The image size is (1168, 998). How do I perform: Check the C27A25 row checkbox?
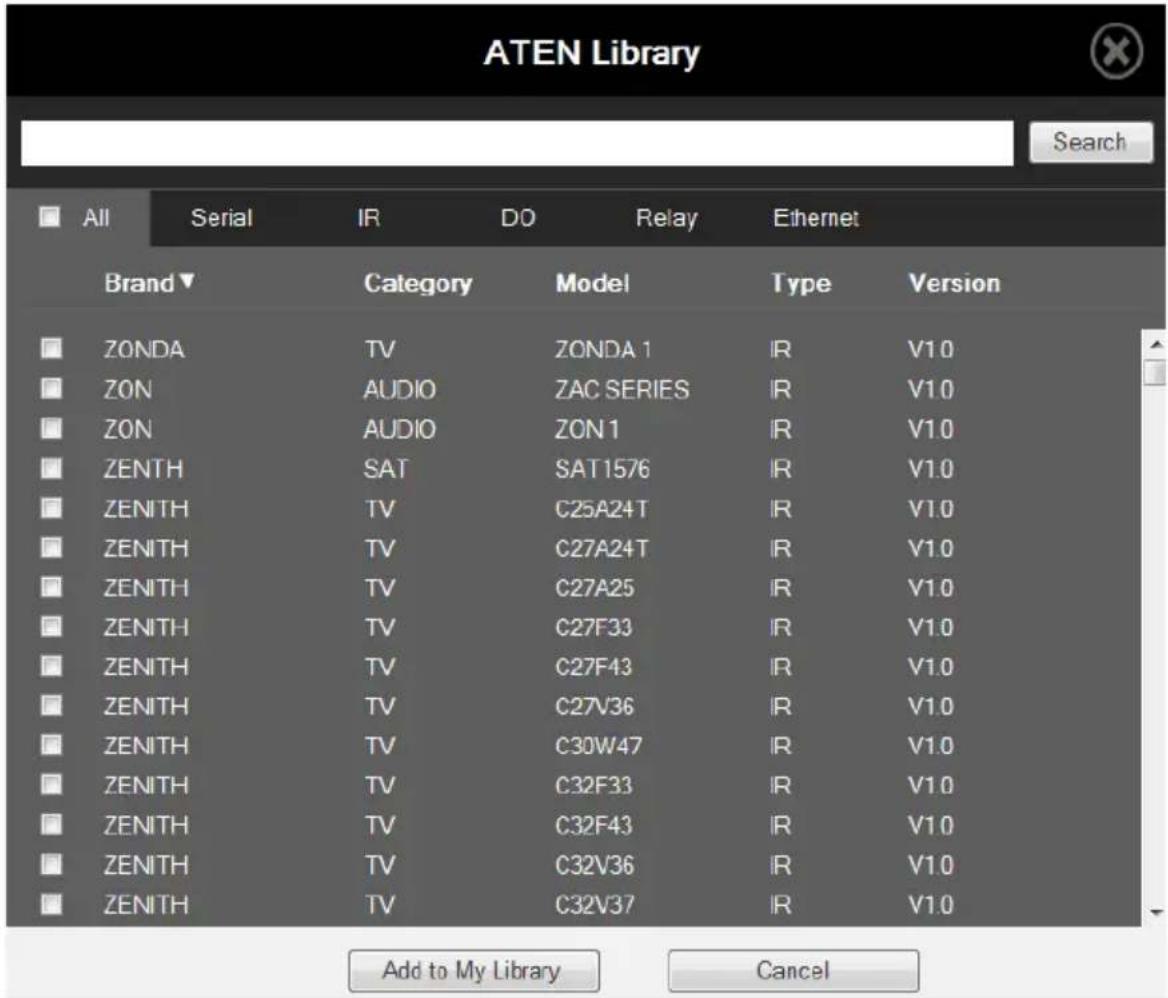click(51, 587)
